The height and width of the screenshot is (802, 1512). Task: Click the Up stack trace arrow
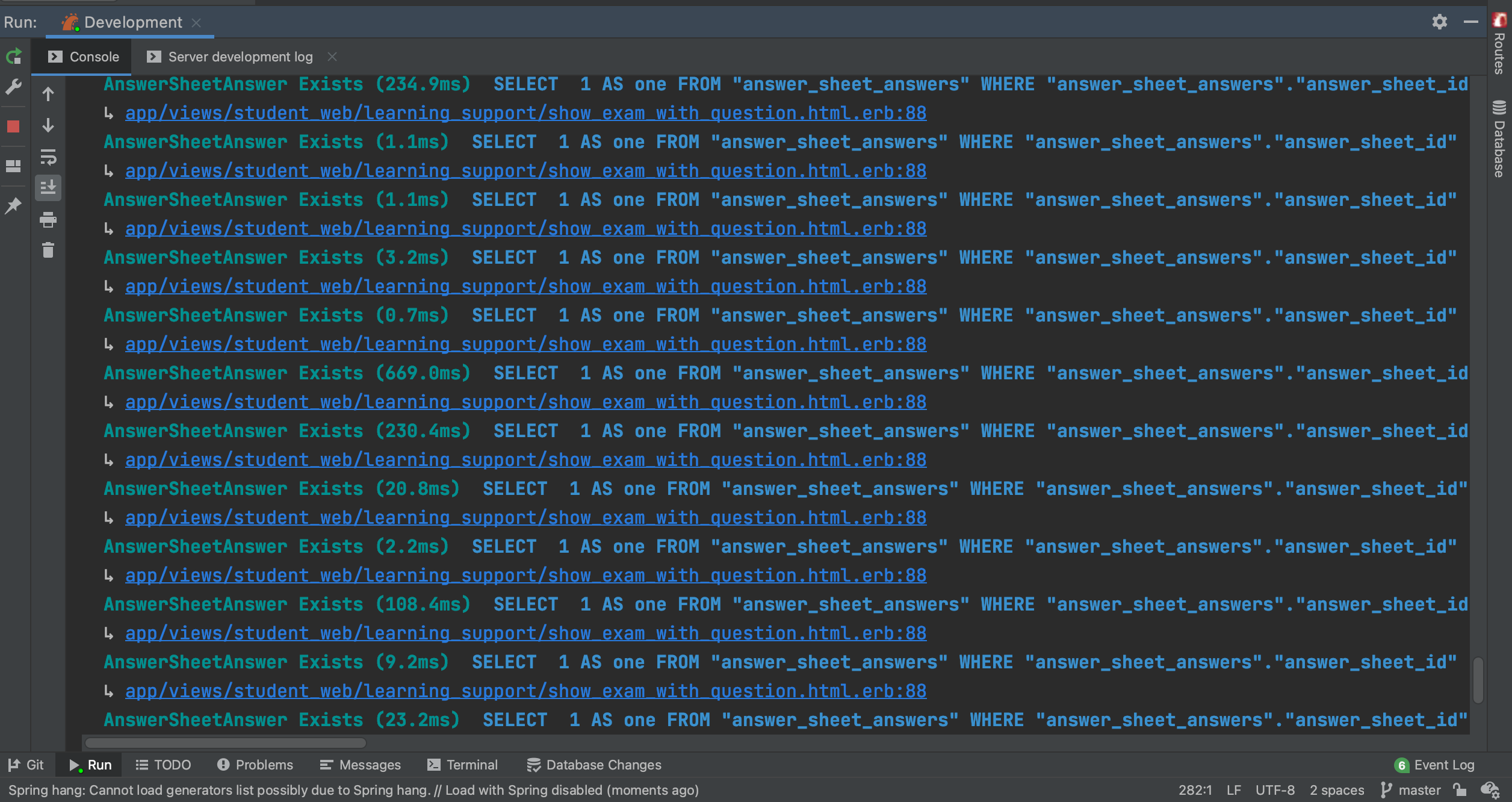click(x=48, y=94)
